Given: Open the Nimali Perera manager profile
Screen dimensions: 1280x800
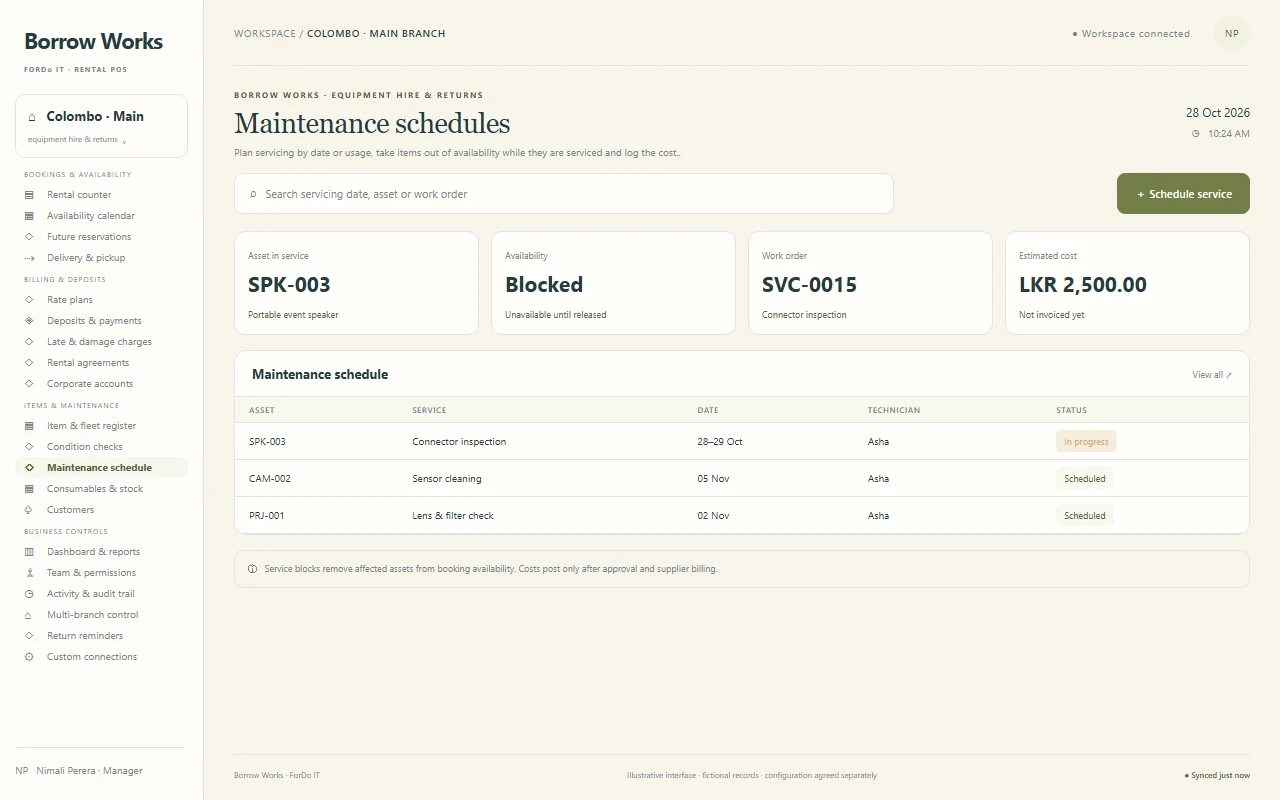Looking at the screenshot, I should pos(79,771).
